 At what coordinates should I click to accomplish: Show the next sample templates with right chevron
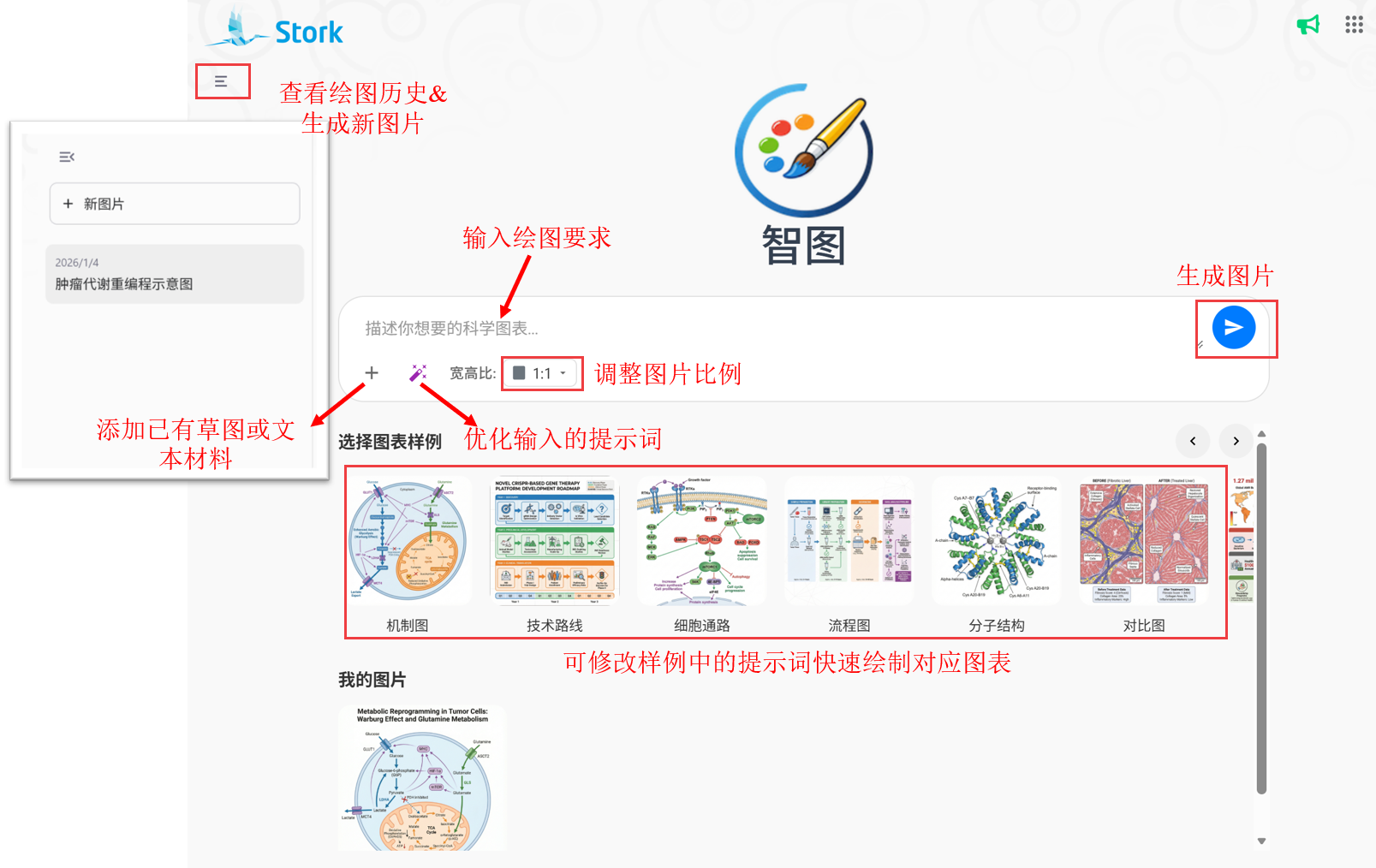click(1236, 441)
